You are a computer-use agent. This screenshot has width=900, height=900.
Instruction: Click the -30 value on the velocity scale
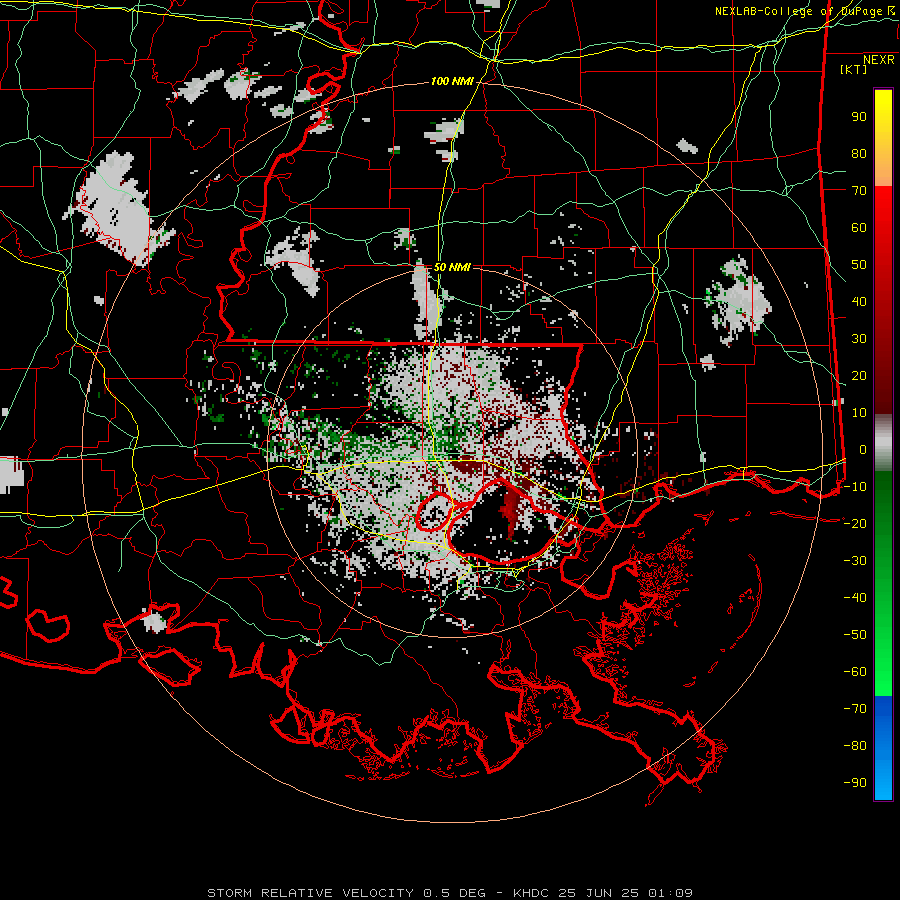(855, 561)
